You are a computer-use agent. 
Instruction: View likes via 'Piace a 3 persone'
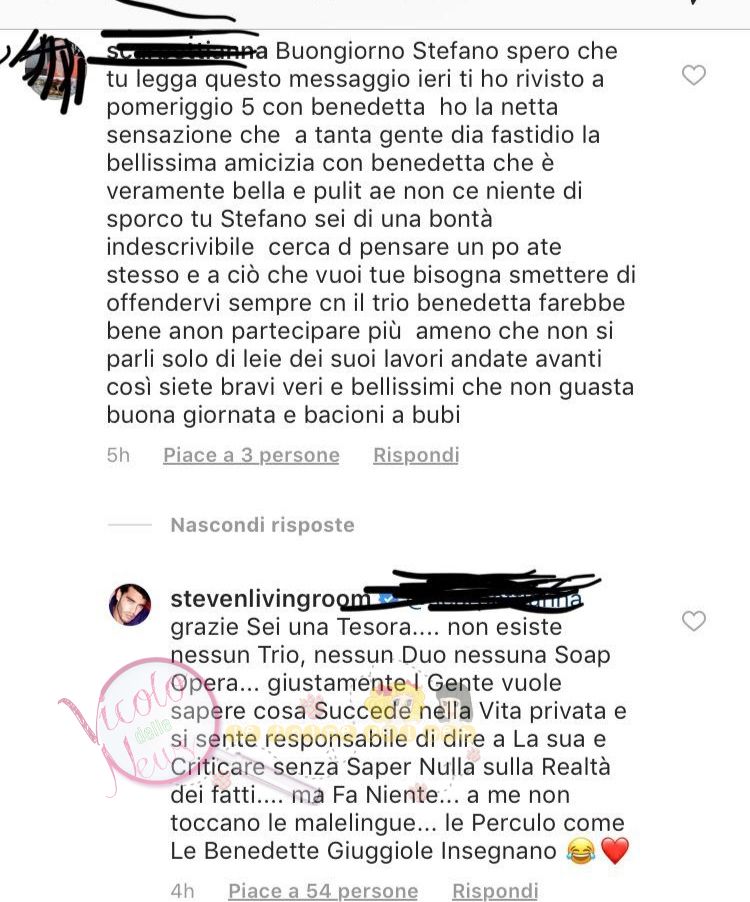(x=251, y=455)
